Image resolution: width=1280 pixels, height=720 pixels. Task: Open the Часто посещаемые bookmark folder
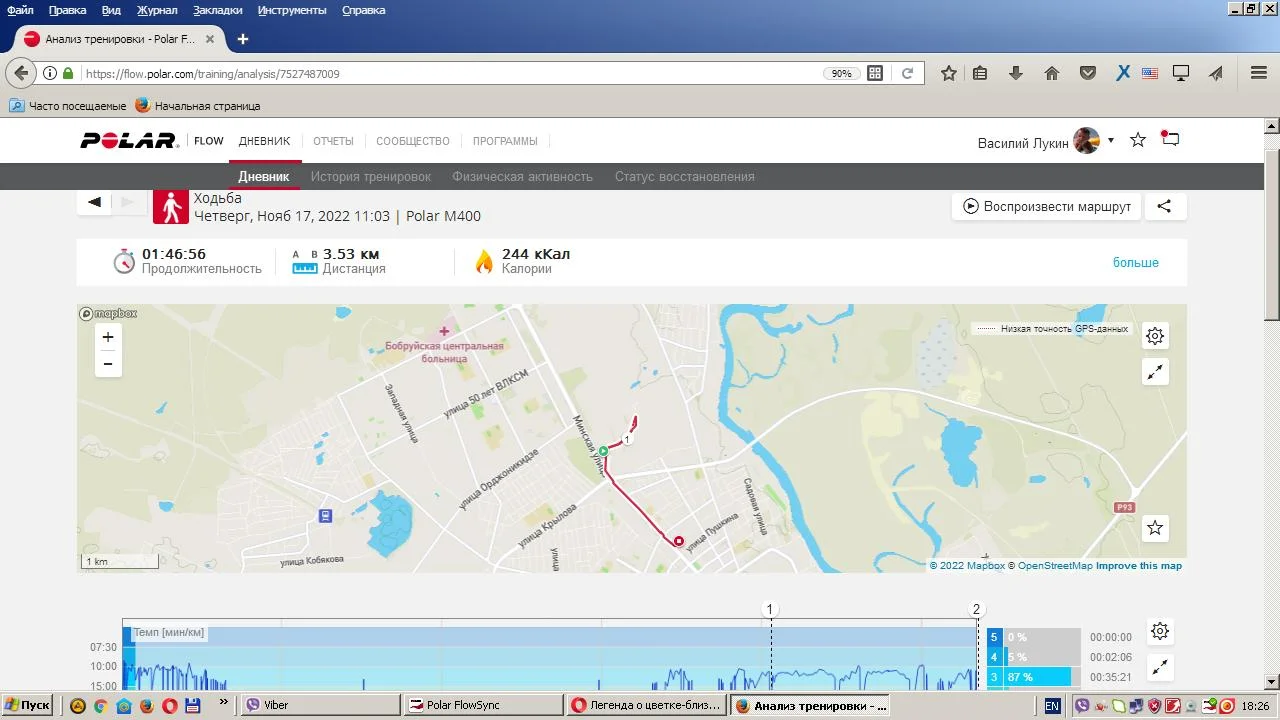(x=68, y=105)
